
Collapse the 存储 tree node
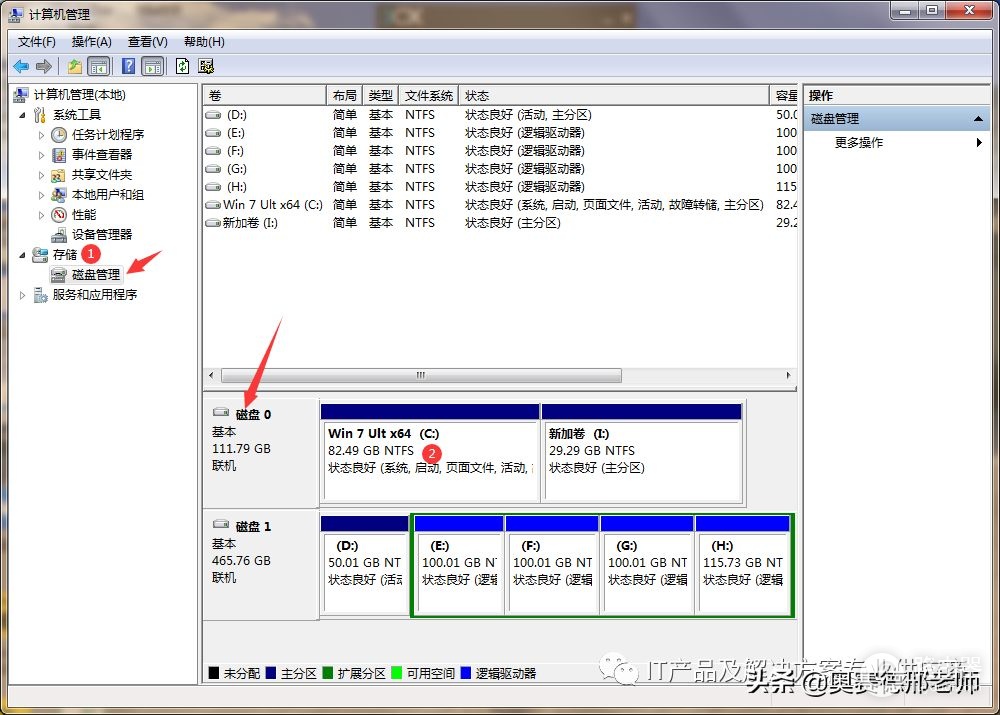click(23, 255)
